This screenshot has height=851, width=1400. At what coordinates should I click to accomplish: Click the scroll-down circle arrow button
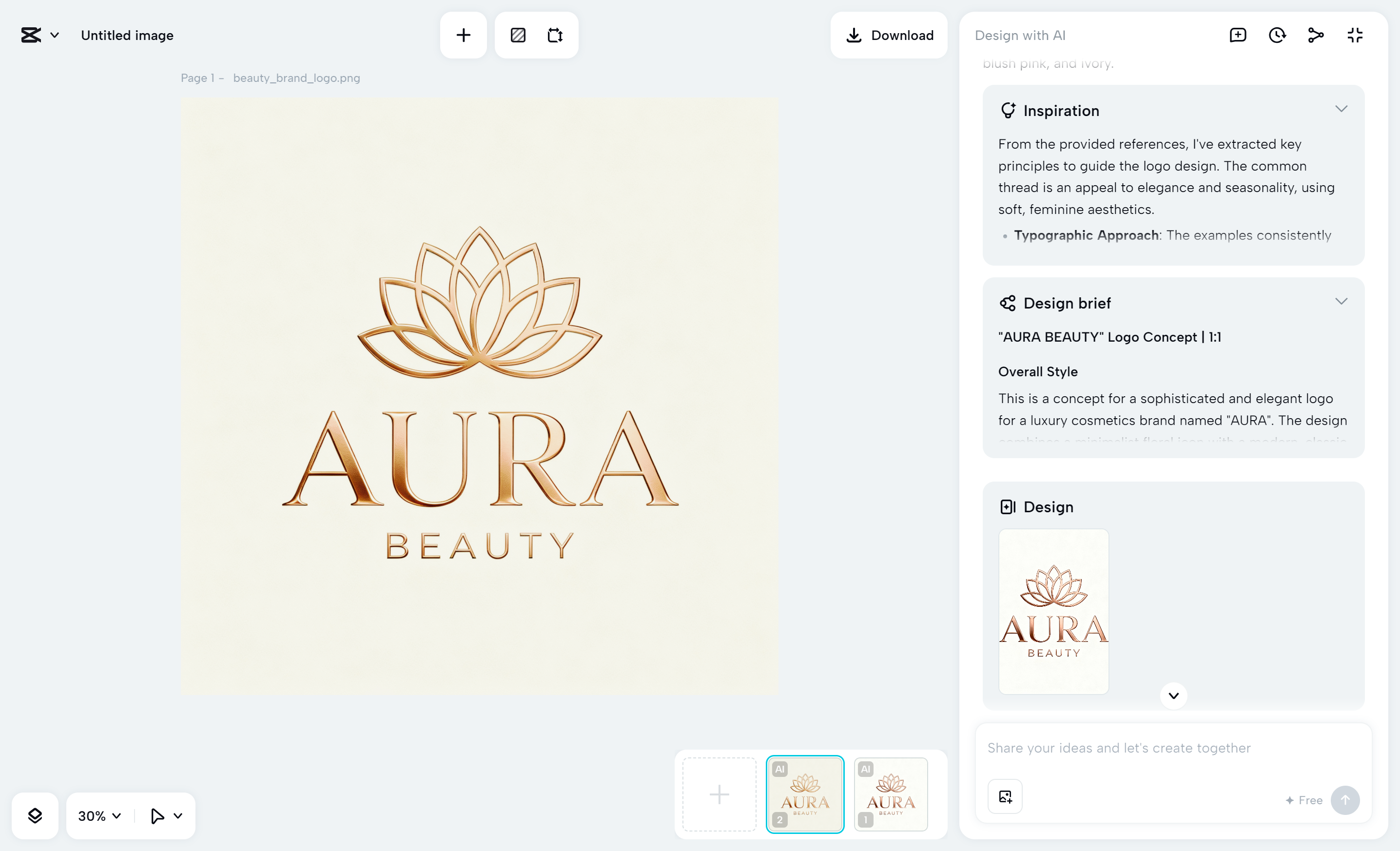click(1173, 696)
